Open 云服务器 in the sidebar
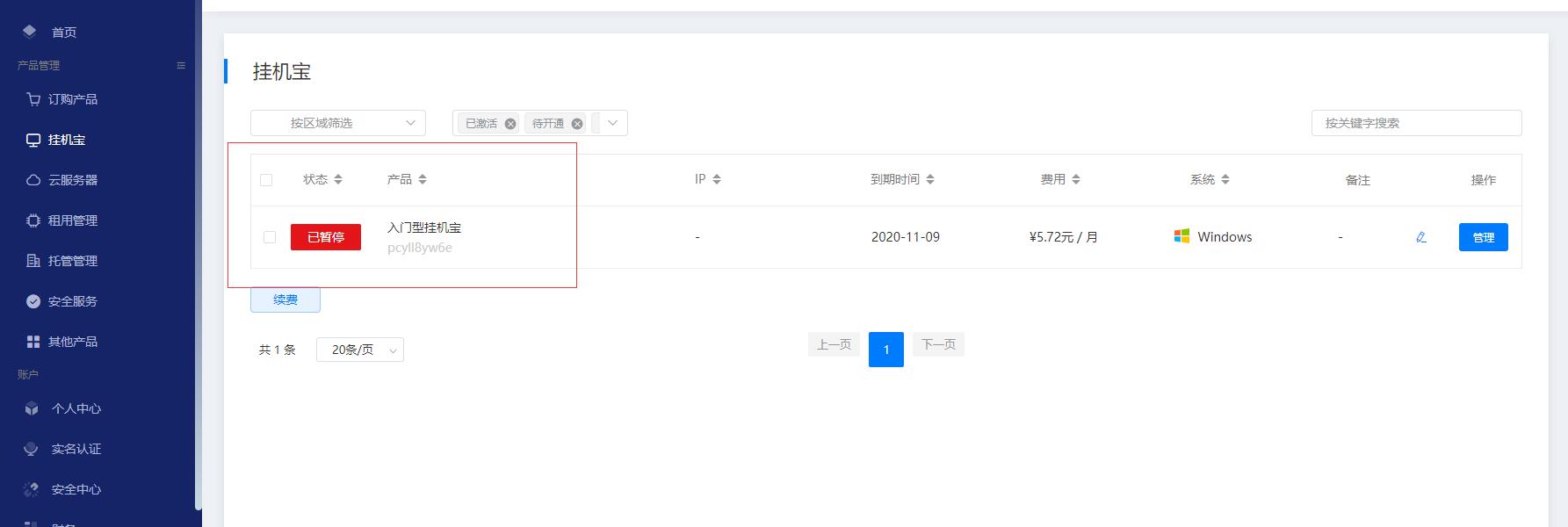 click(x=73, y=180)
